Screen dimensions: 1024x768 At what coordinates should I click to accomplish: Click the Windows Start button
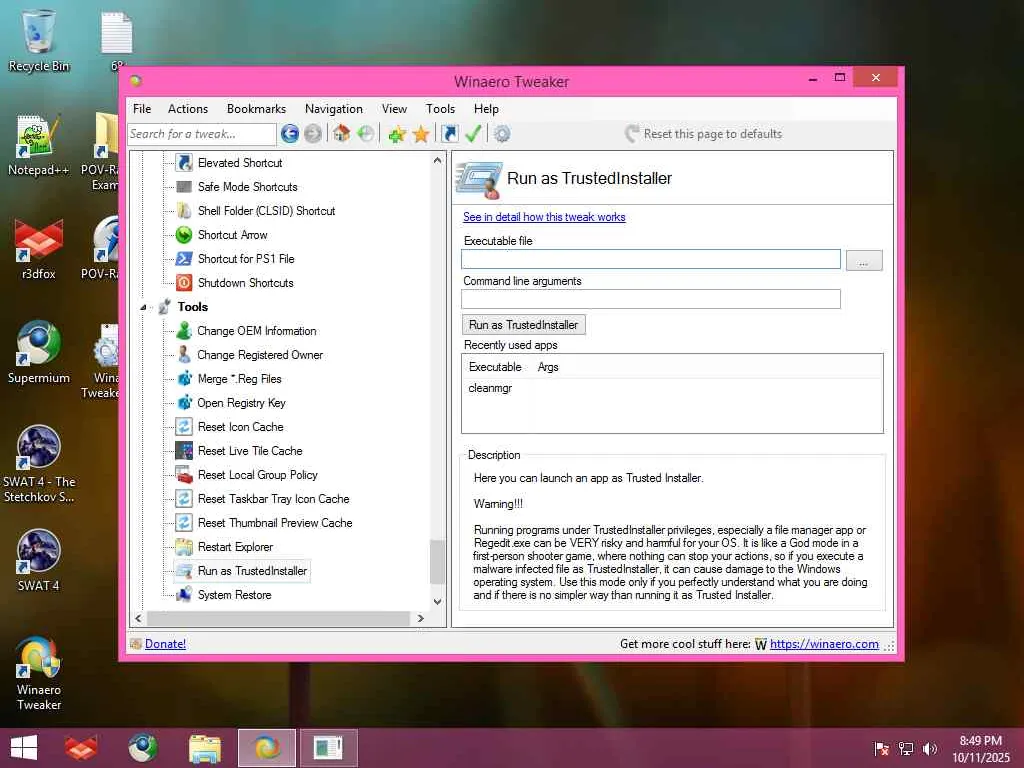(24, 748)
